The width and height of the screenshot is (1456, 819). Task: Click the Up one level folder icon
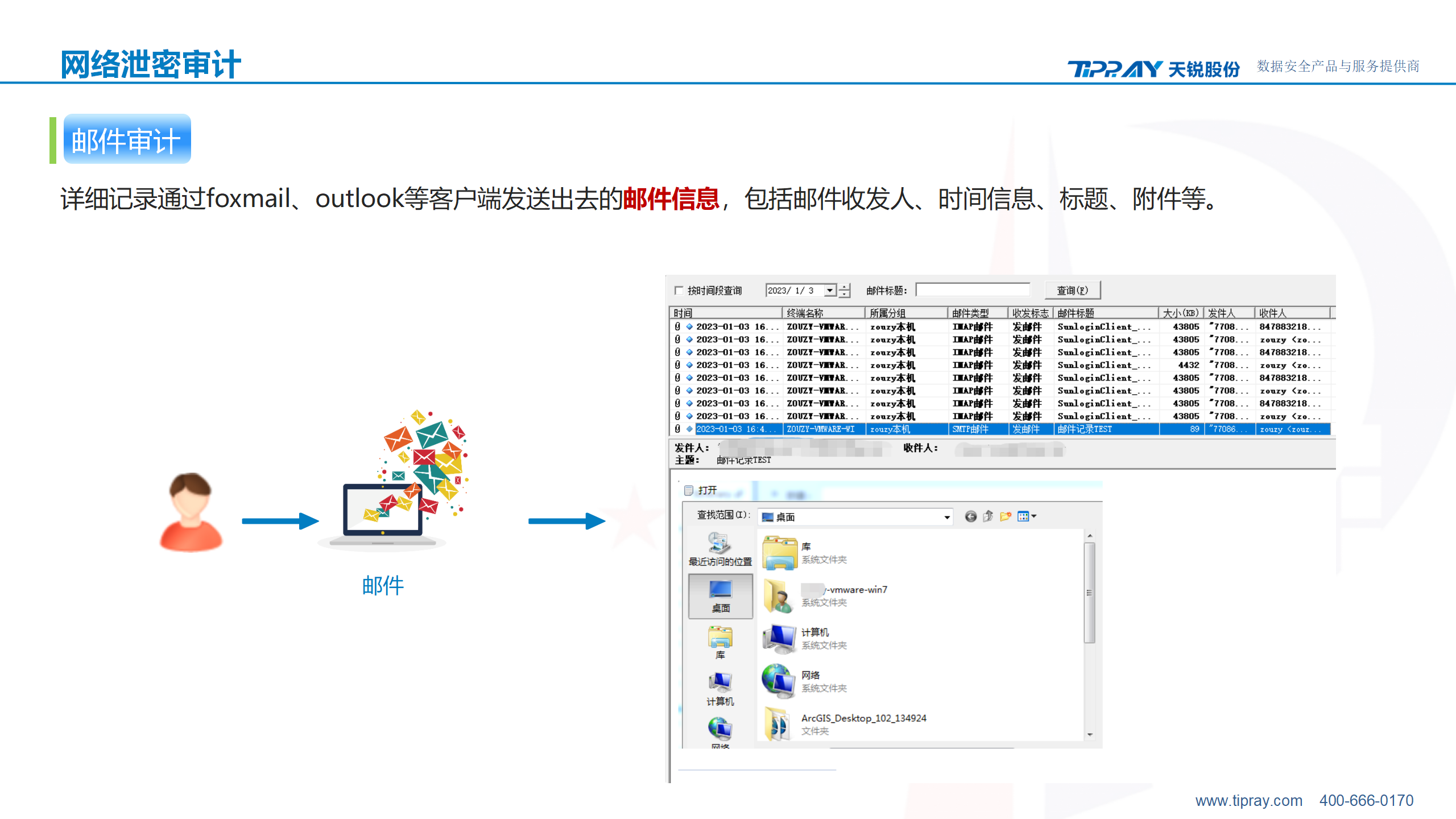click(988, 516)
